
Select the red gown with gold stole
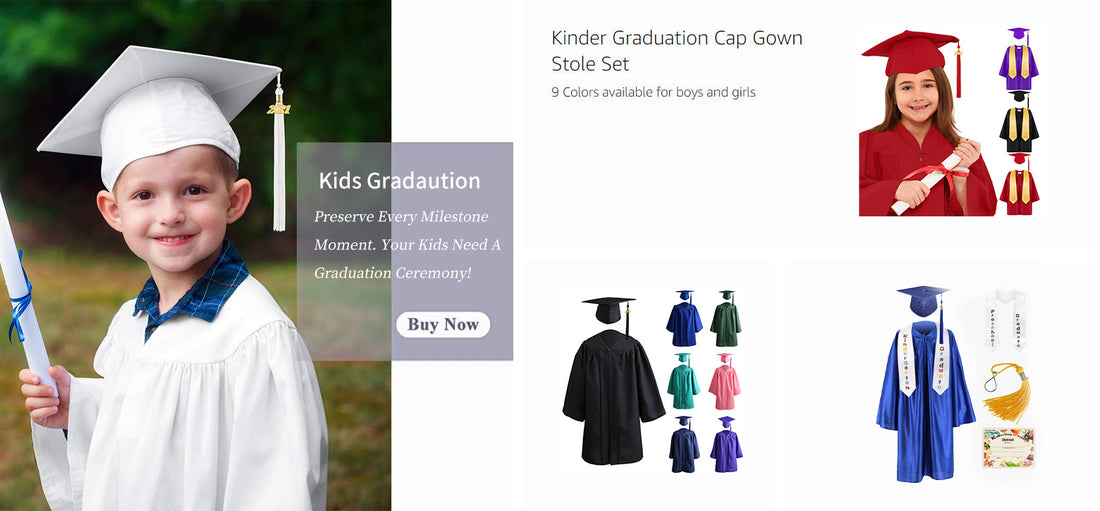(1019, 185)
